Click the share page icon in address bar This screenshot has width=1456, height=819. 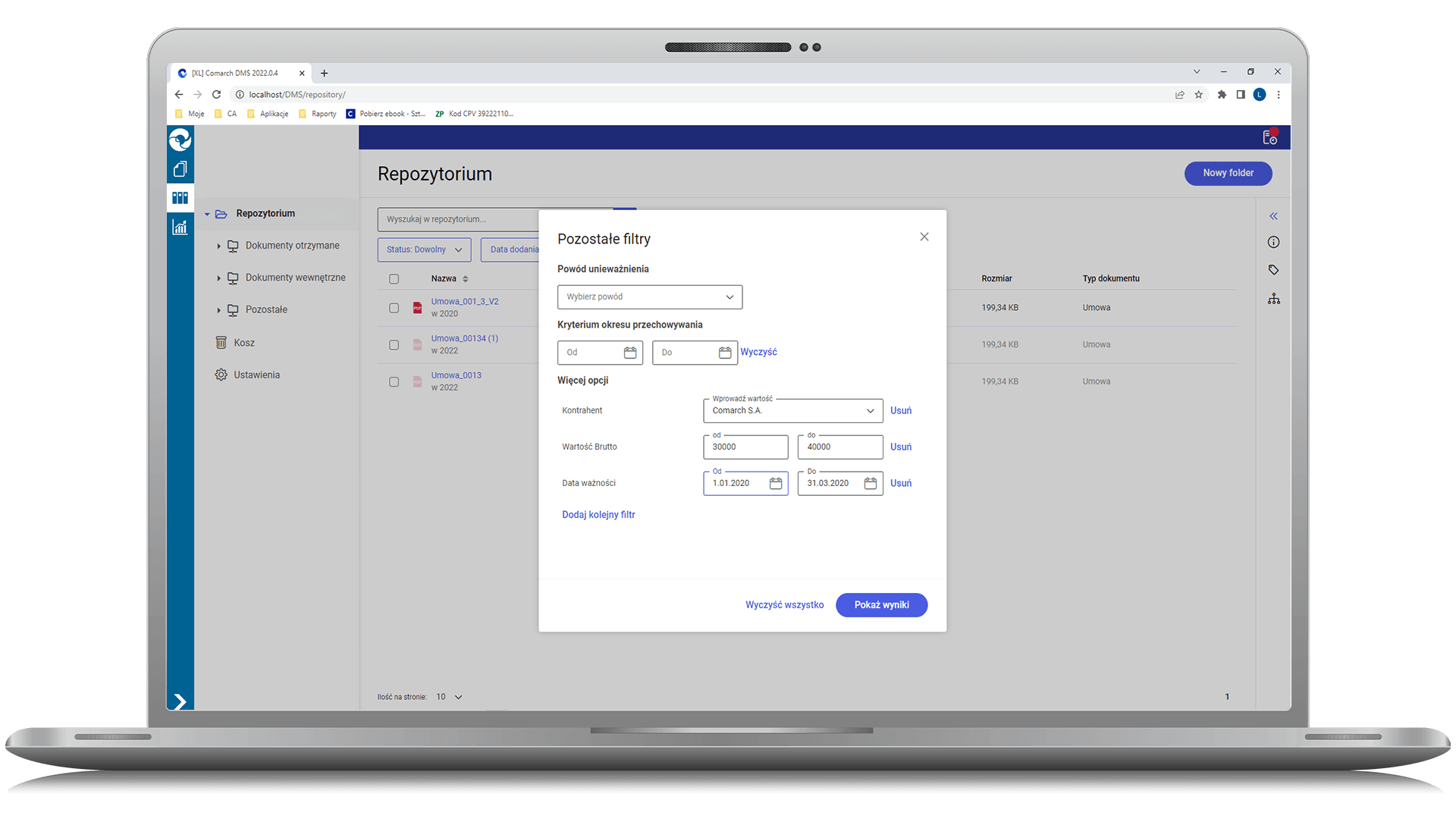pyautogui.click(x=1180, y=95)
